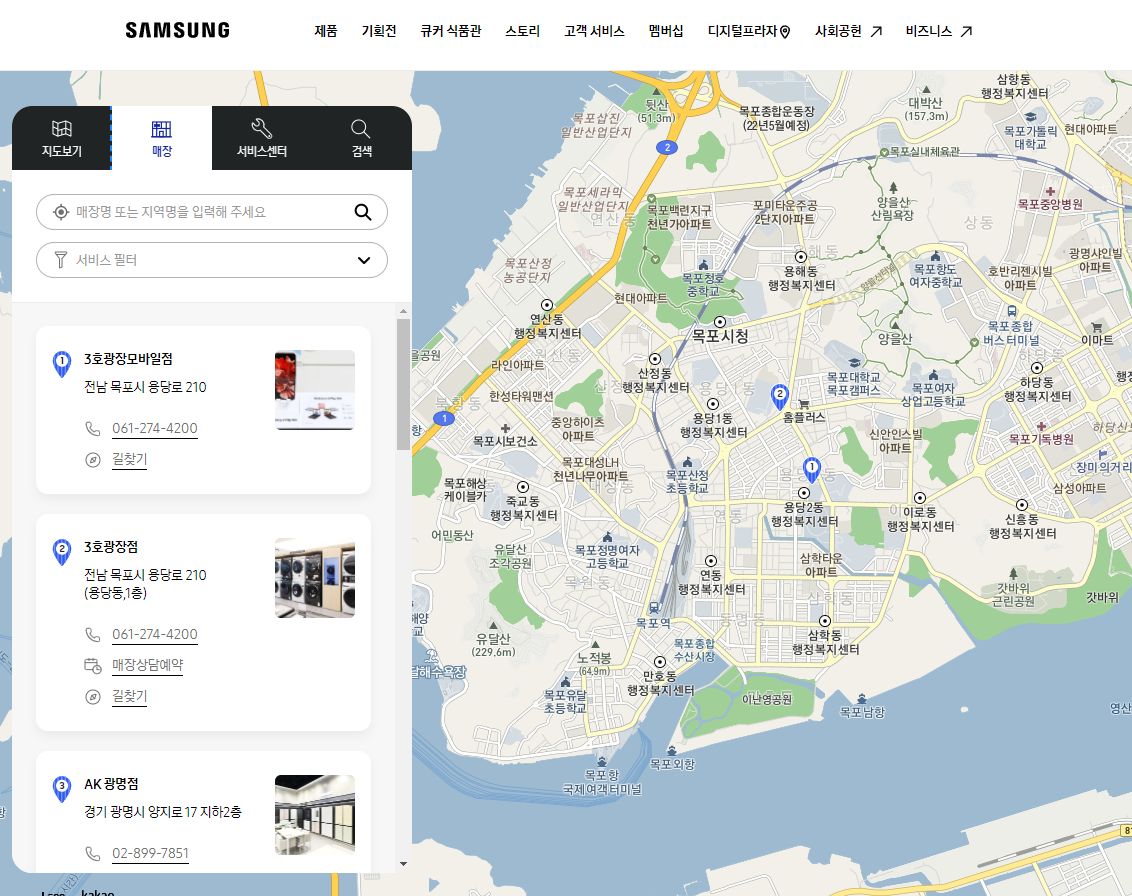Click route 1 highway shield on map
The width and height of the screenshot is (1132, 896).
[444, 418]
